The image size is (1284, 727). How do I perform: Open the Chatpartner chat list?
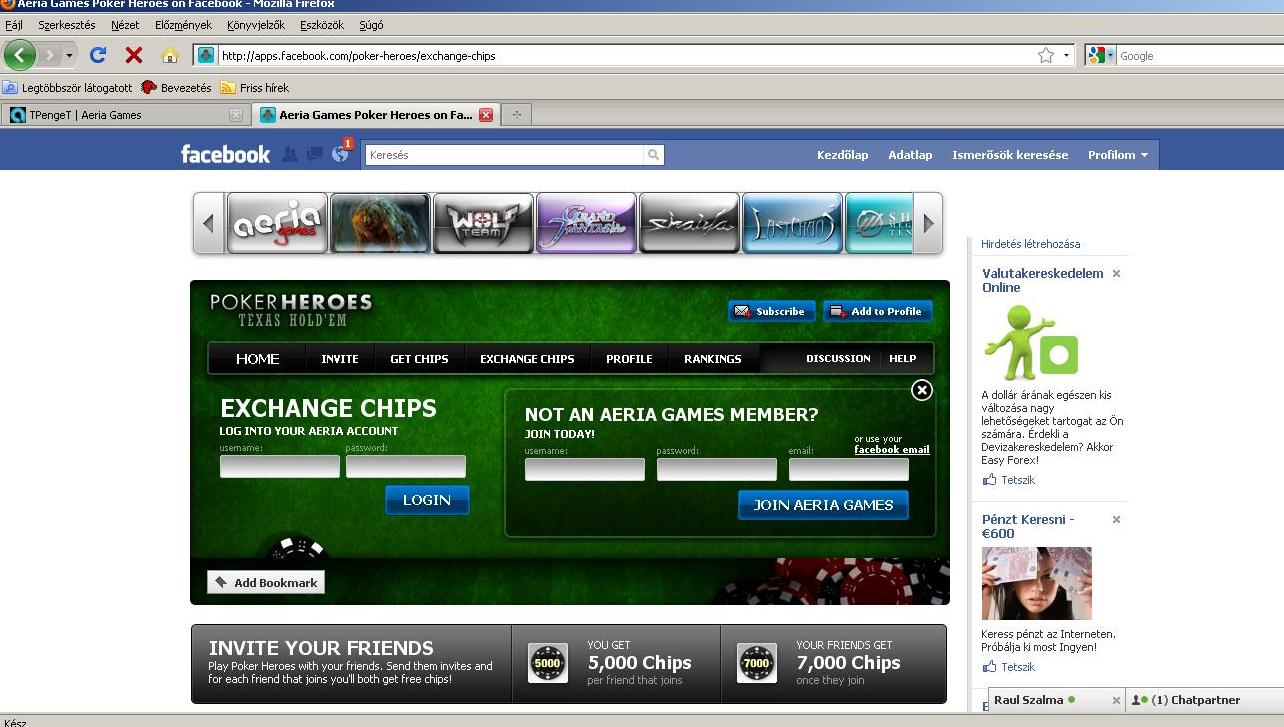coord(1205,700)
